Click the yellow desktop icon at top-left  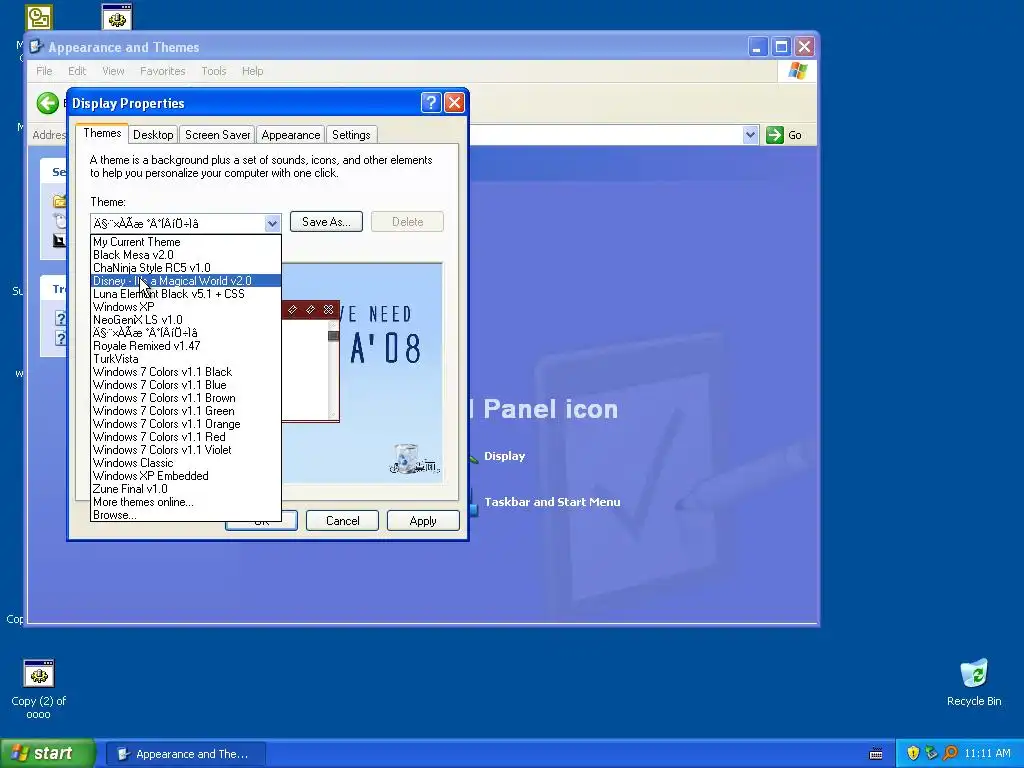coord(39,17)
